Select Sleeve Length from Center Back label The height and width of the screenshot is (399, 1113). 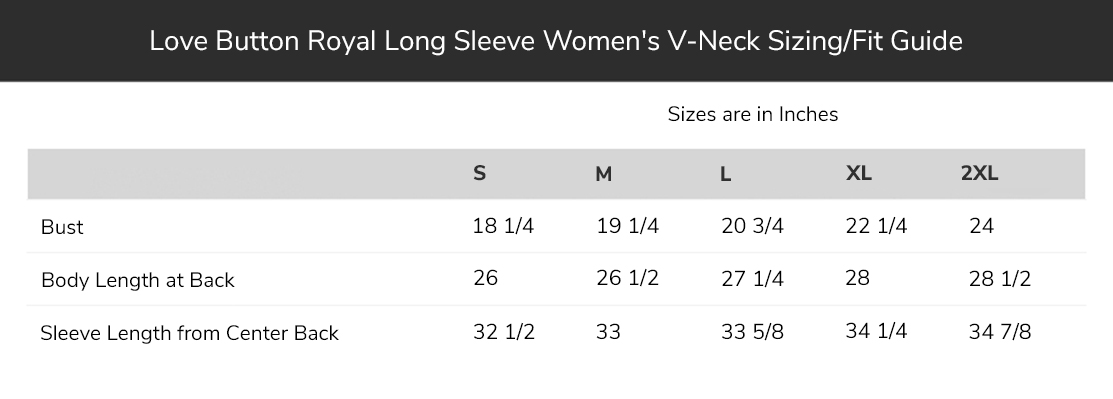(x=190, y=333)
